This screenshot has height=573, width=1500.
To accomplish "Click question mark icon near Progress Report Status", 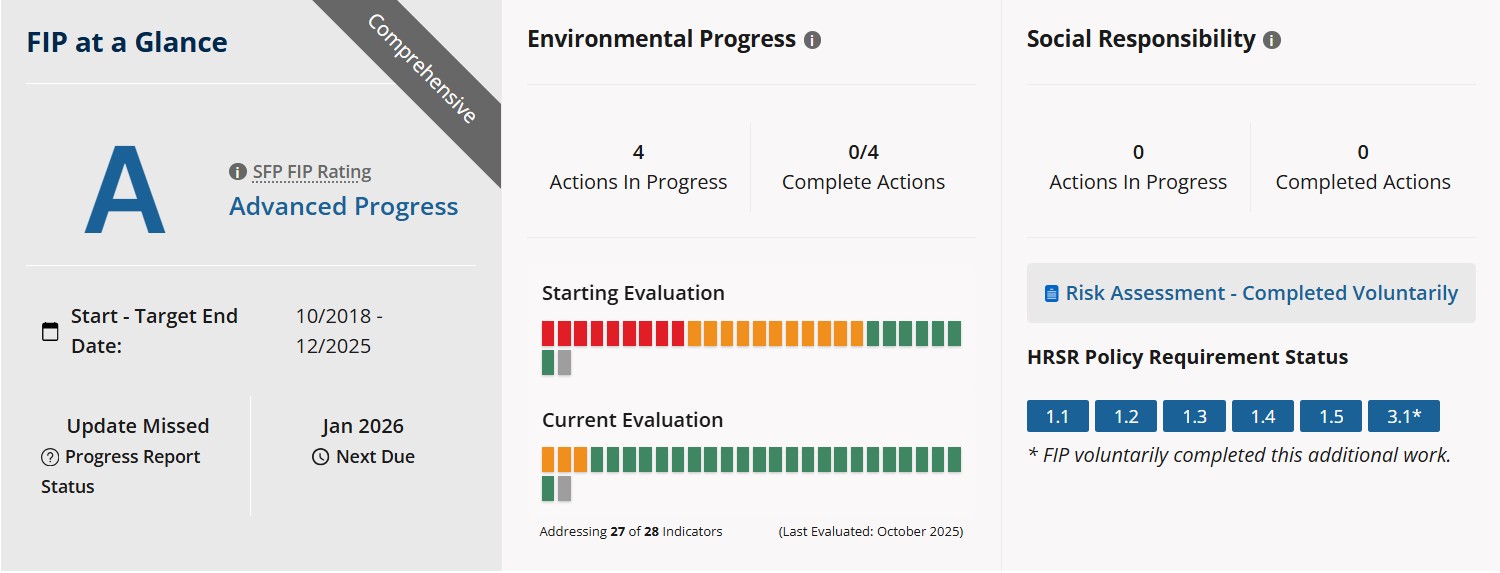I will pos(50,457).
